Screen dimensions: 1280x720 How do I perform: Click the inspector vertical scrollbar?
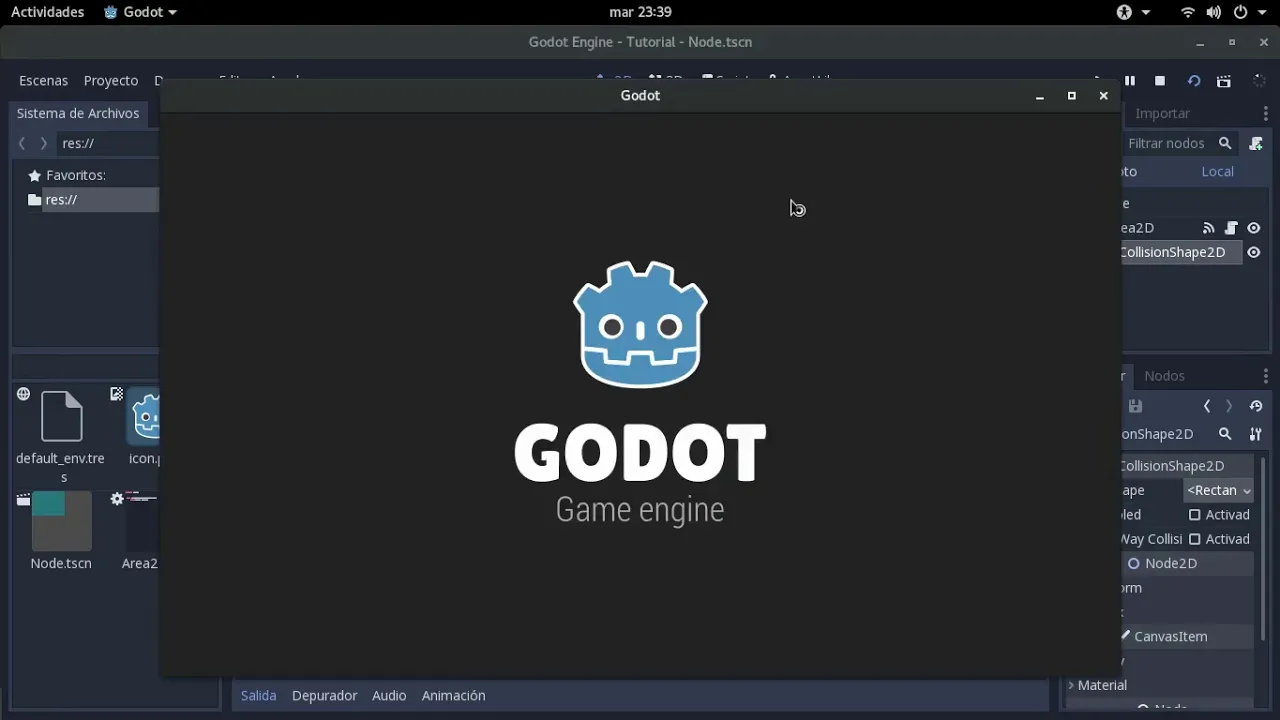tap(1263, 548)
